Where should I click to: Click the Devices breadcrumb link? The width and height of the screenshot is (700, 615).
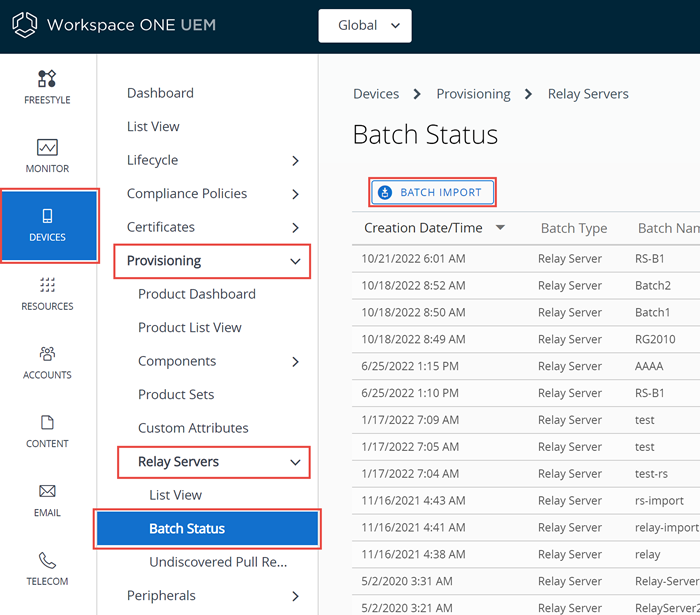tap(376, 94)
